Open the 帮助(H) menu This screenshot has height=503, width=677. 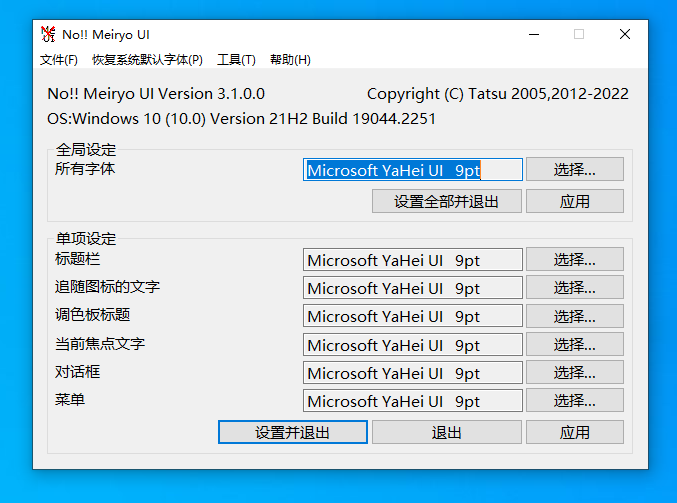(290, 60)
